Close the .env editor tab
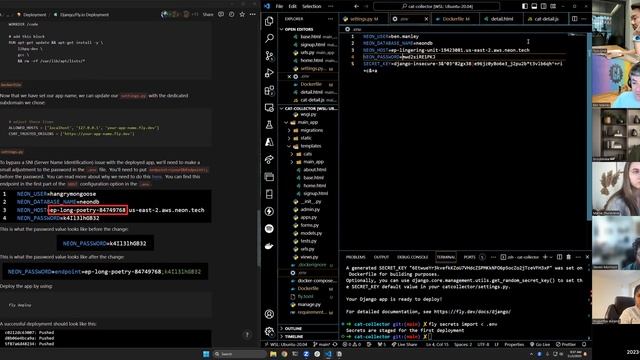The width and height of the screenshot is (640, 360). pos(426,19)
